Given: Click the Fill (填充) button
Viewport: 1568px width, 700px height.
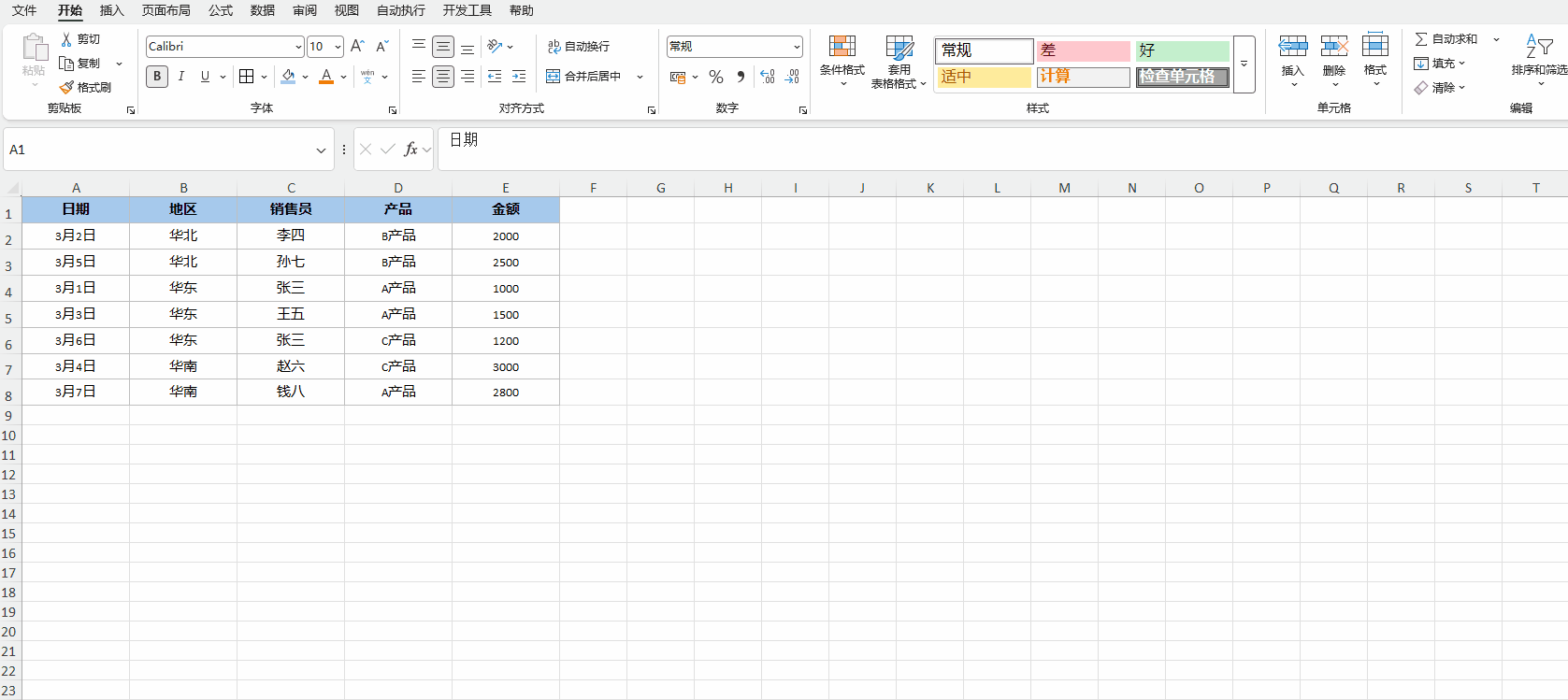Looking at the screenshot, I should 1439,64.
